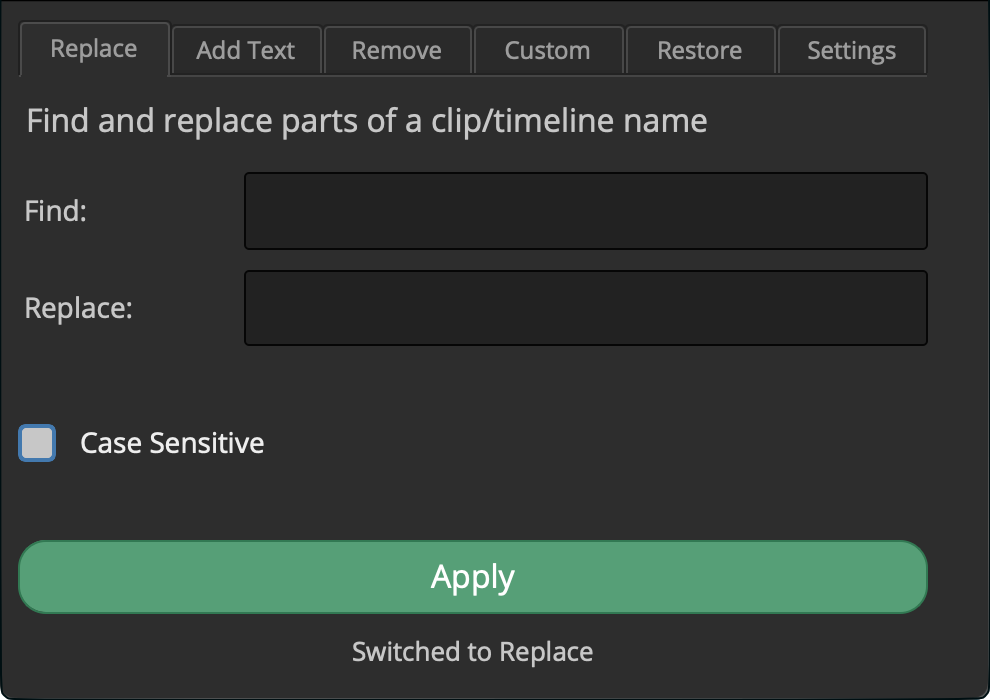Click the 'Find:' field label
Image resolution: width=990 pixels, height=700 pixels.
[x=56, y=211]
